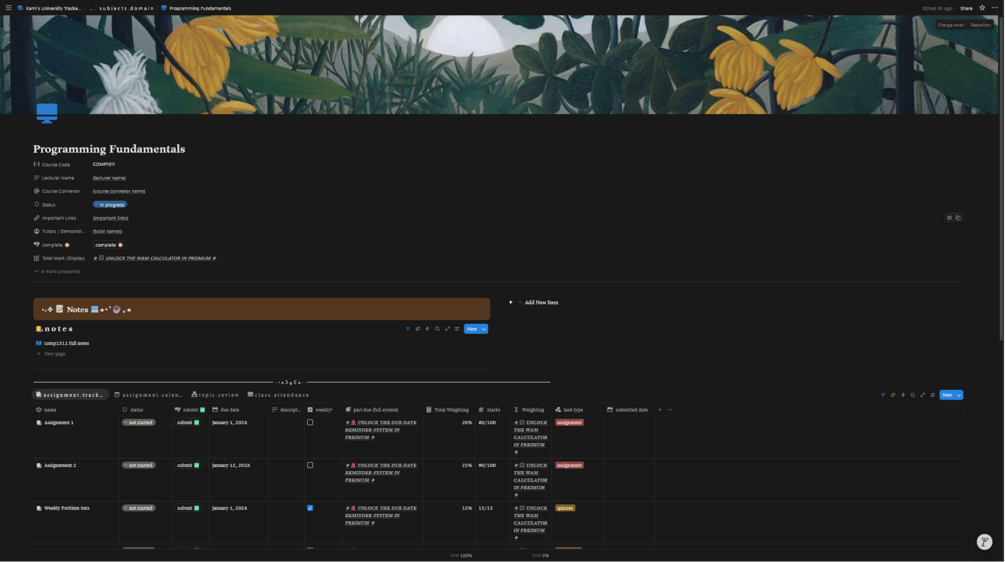Expand the 9 more properties section

point(58,272)
